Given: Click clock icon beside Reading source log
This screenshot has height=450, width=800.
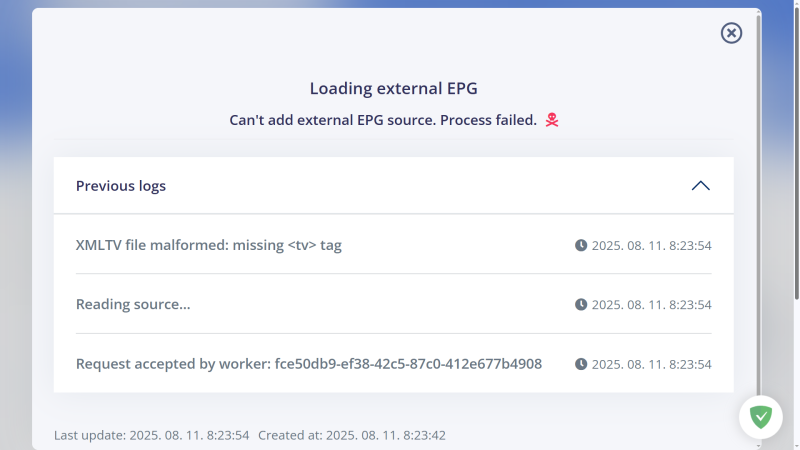Looking at the screenshot, I should [581, 305].
